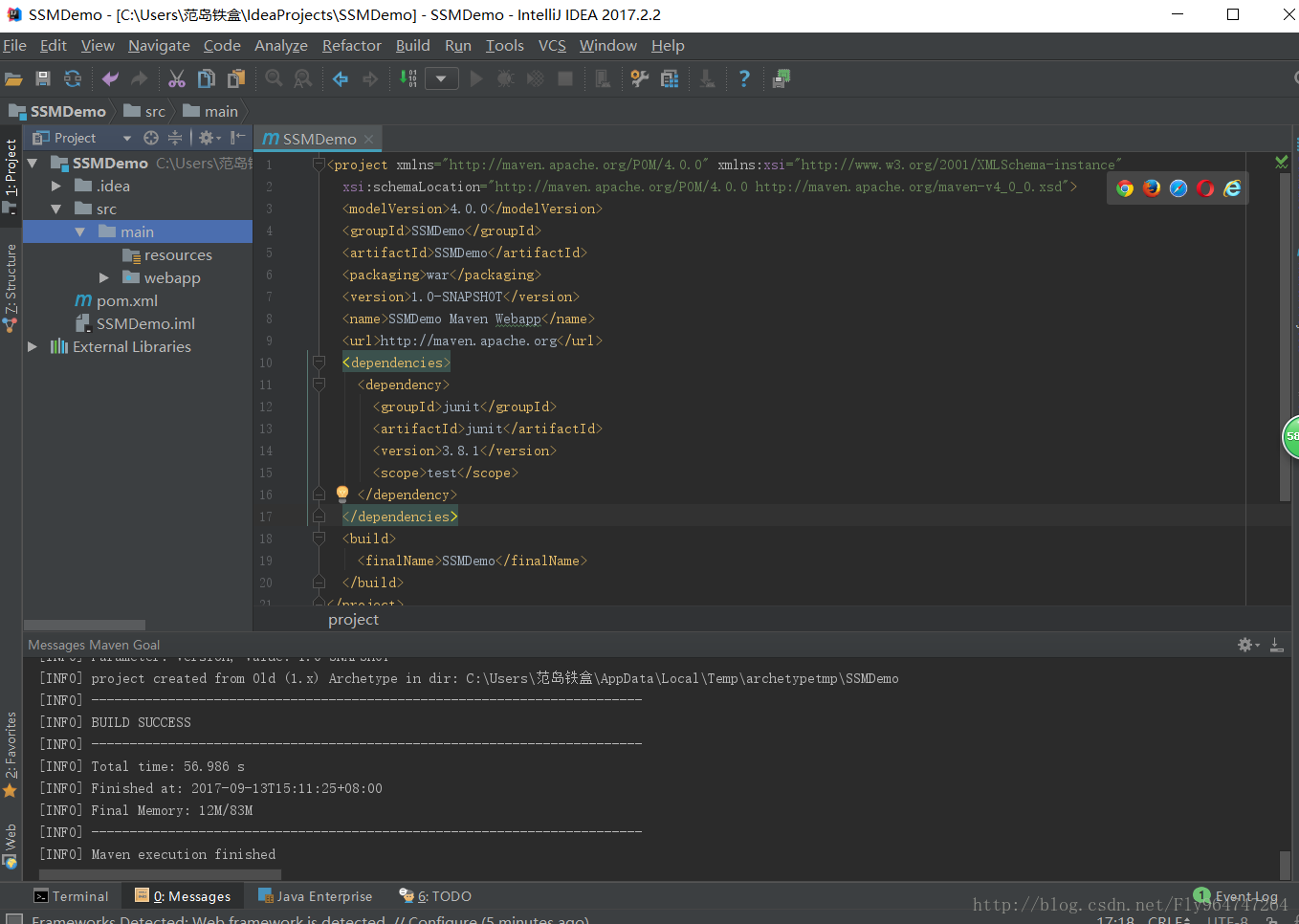1299x924 pixels.
Task: Open Settings via the wrench icon
Action: (640, 79)
